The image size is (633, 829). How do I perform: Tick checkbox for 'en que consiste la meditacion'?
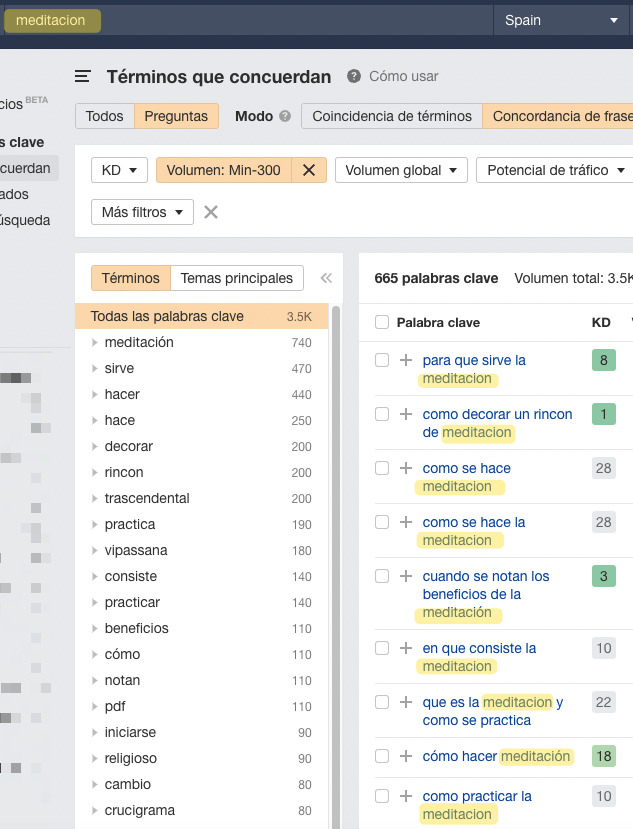pyautogui.click(x=382, y=648)
